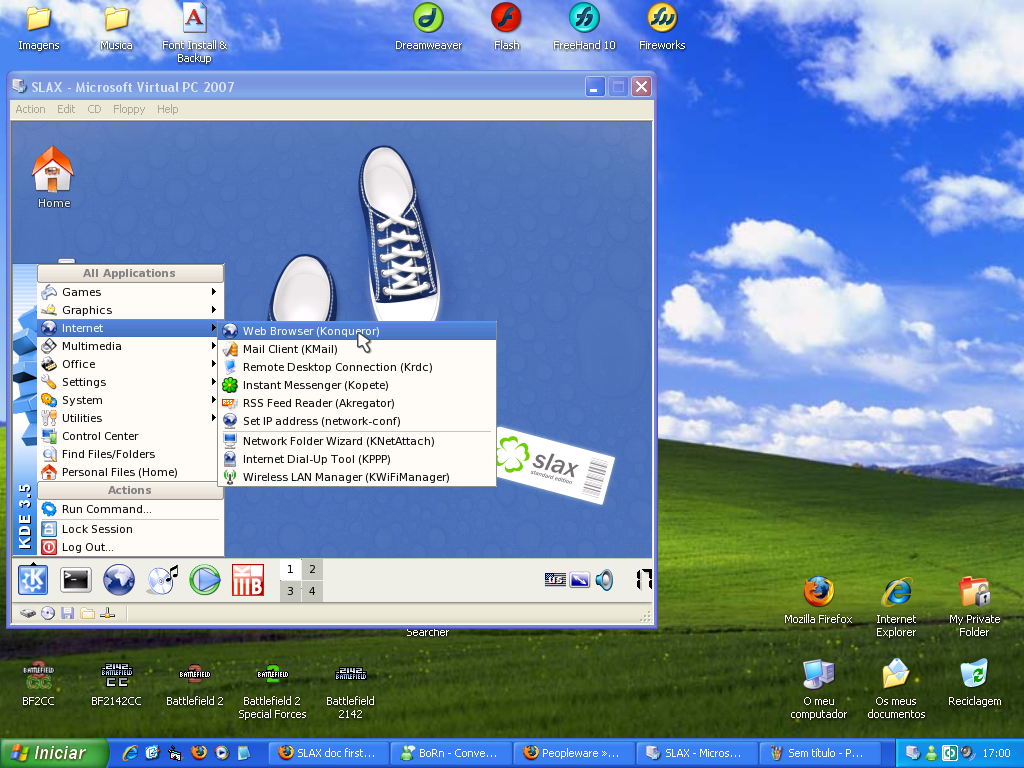Switch to virtual desktop 2 in pager
1024x768 pixels.
point(312,569)
